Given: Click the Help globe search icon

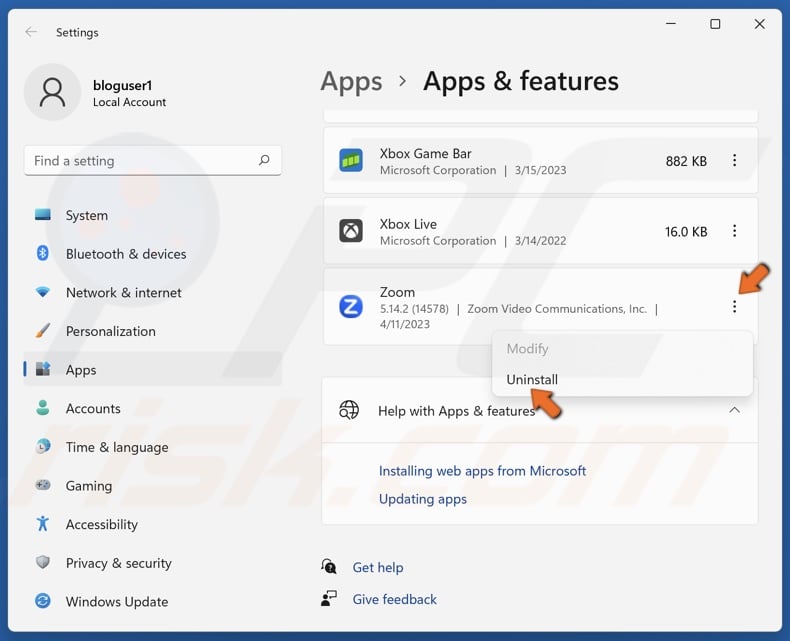Looking at the screenshot, I should [349, 410].
